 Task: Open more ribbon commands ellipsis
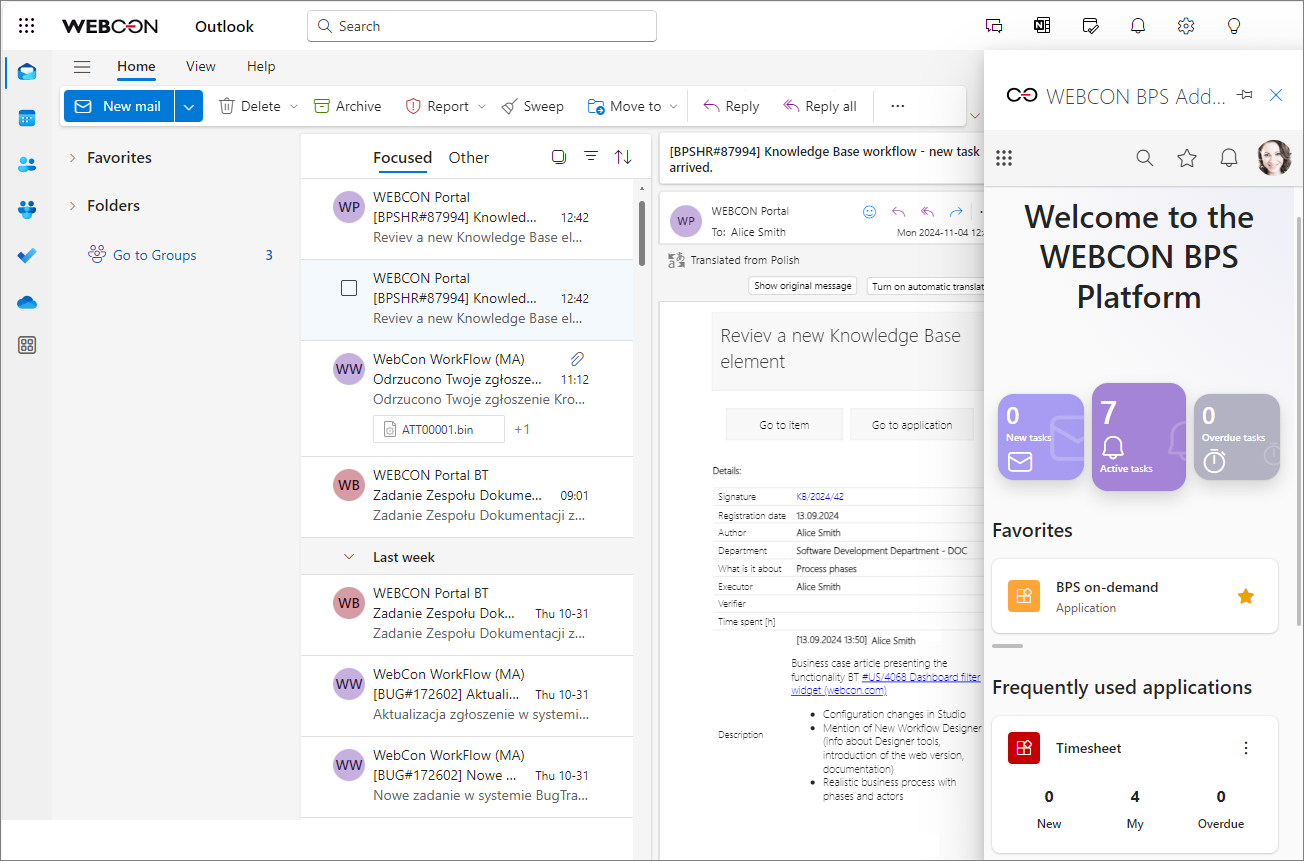coord(897,106)
